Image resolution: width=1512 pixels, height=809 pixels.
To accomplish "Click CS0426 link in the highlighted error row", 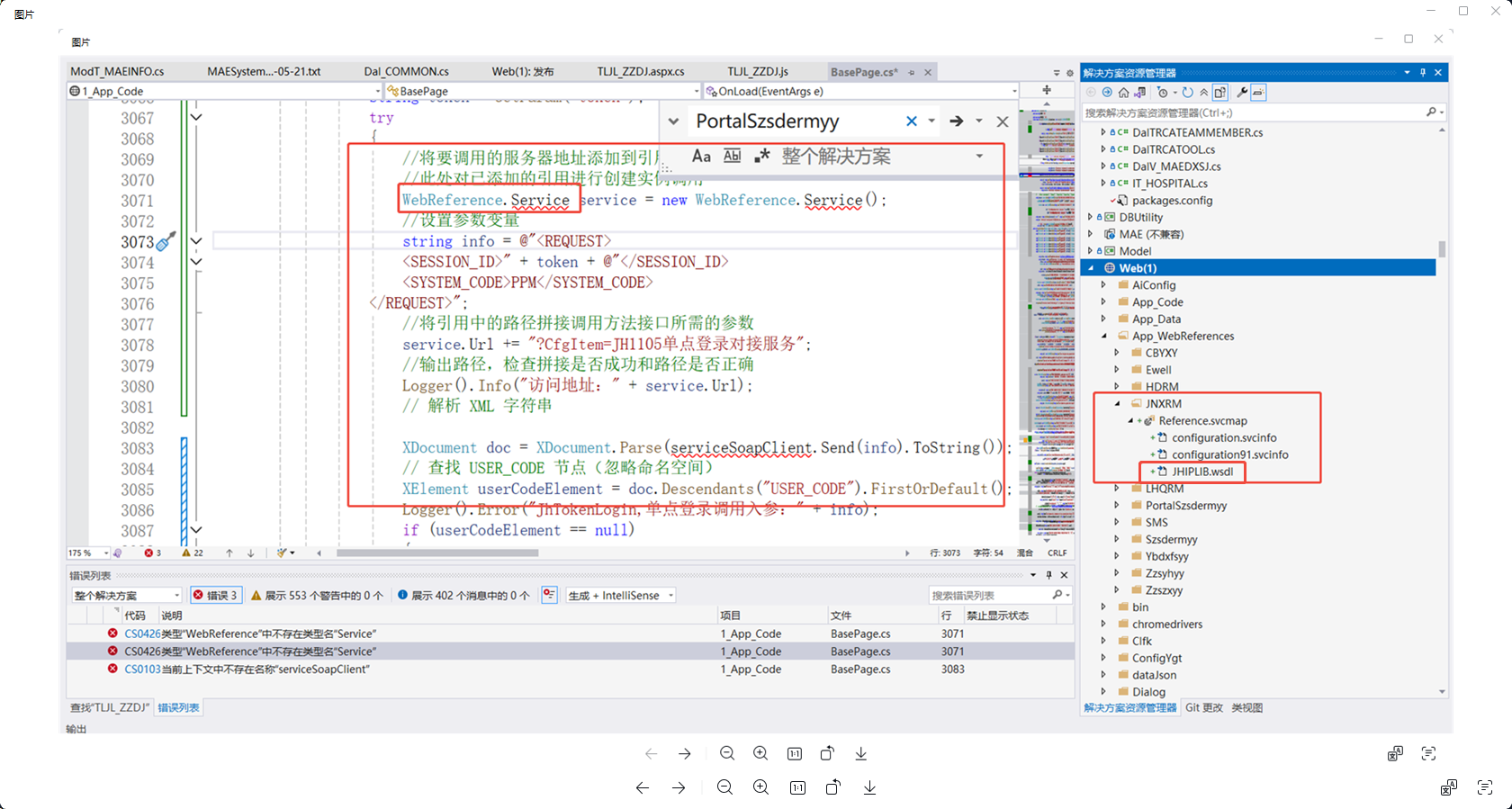I will [142, 651].
